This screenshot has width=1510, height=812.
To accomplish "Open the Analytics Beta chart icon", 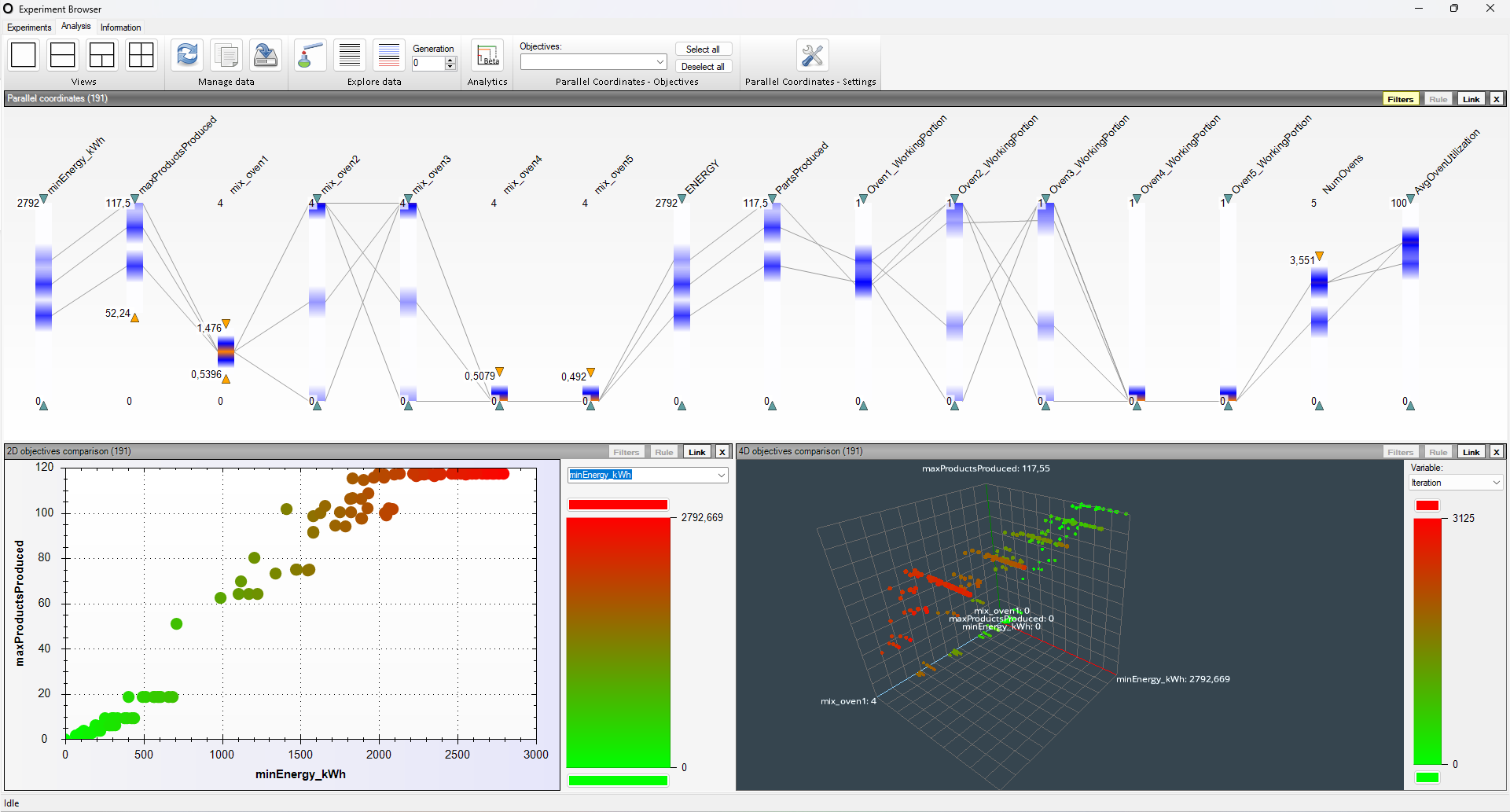I will 487,55.
